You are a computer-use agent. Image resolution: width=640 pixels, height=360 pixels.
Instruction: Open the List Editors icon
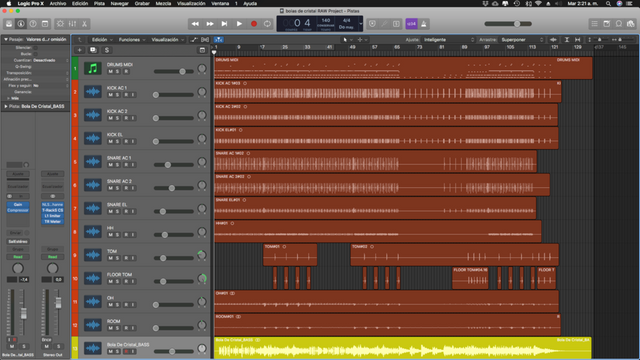tap(595, 24)
